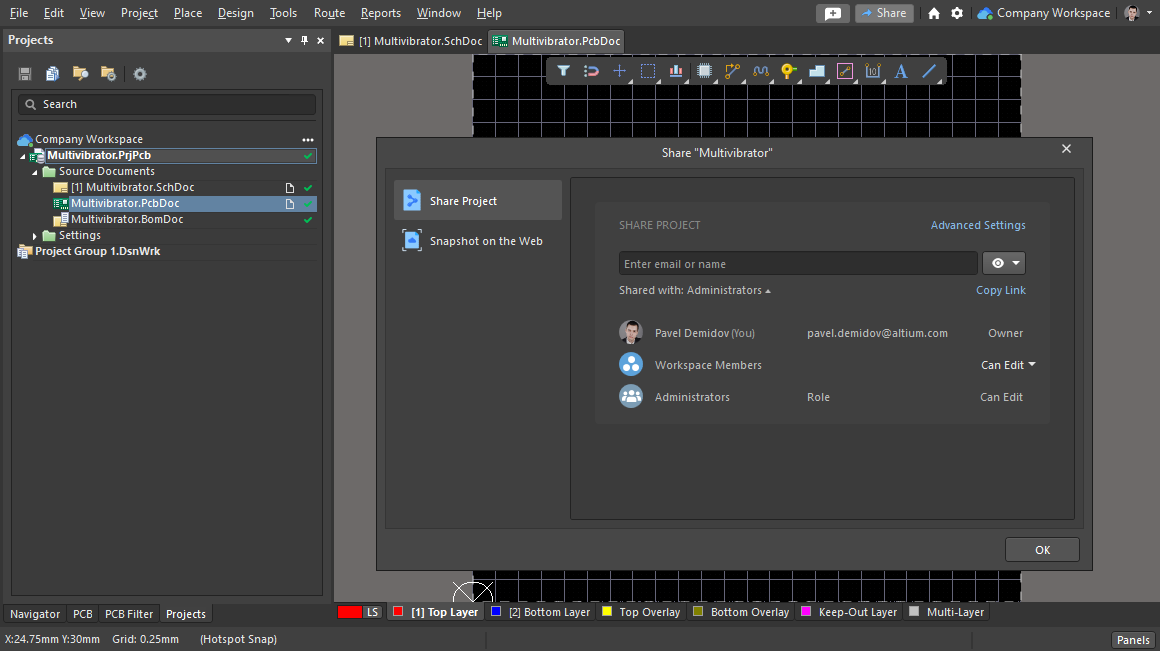1160x651 pixels.
Task: Choose the place component chip icon
Action: (705, 71)
